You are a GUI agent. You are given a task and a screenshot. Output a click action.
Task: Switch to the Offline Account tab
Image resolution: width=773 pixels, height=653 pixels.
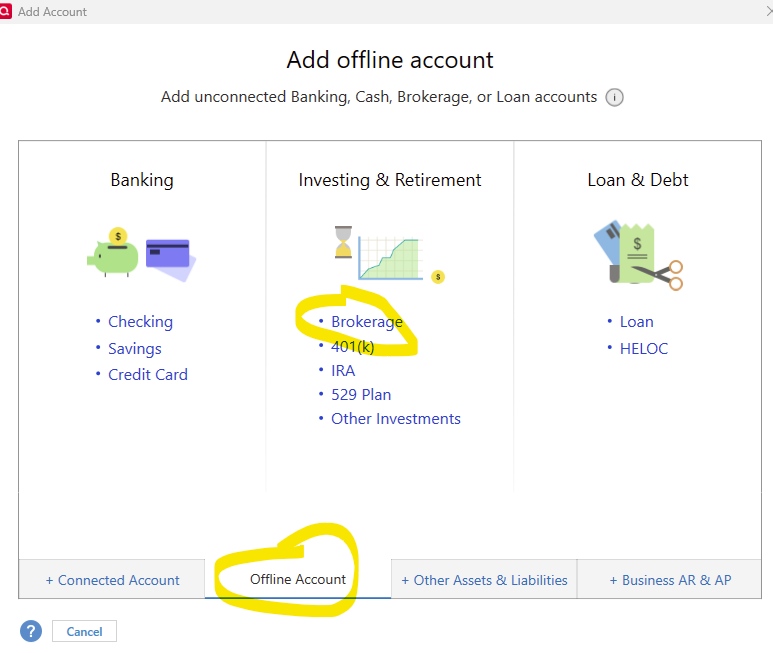tap(298, 579)
